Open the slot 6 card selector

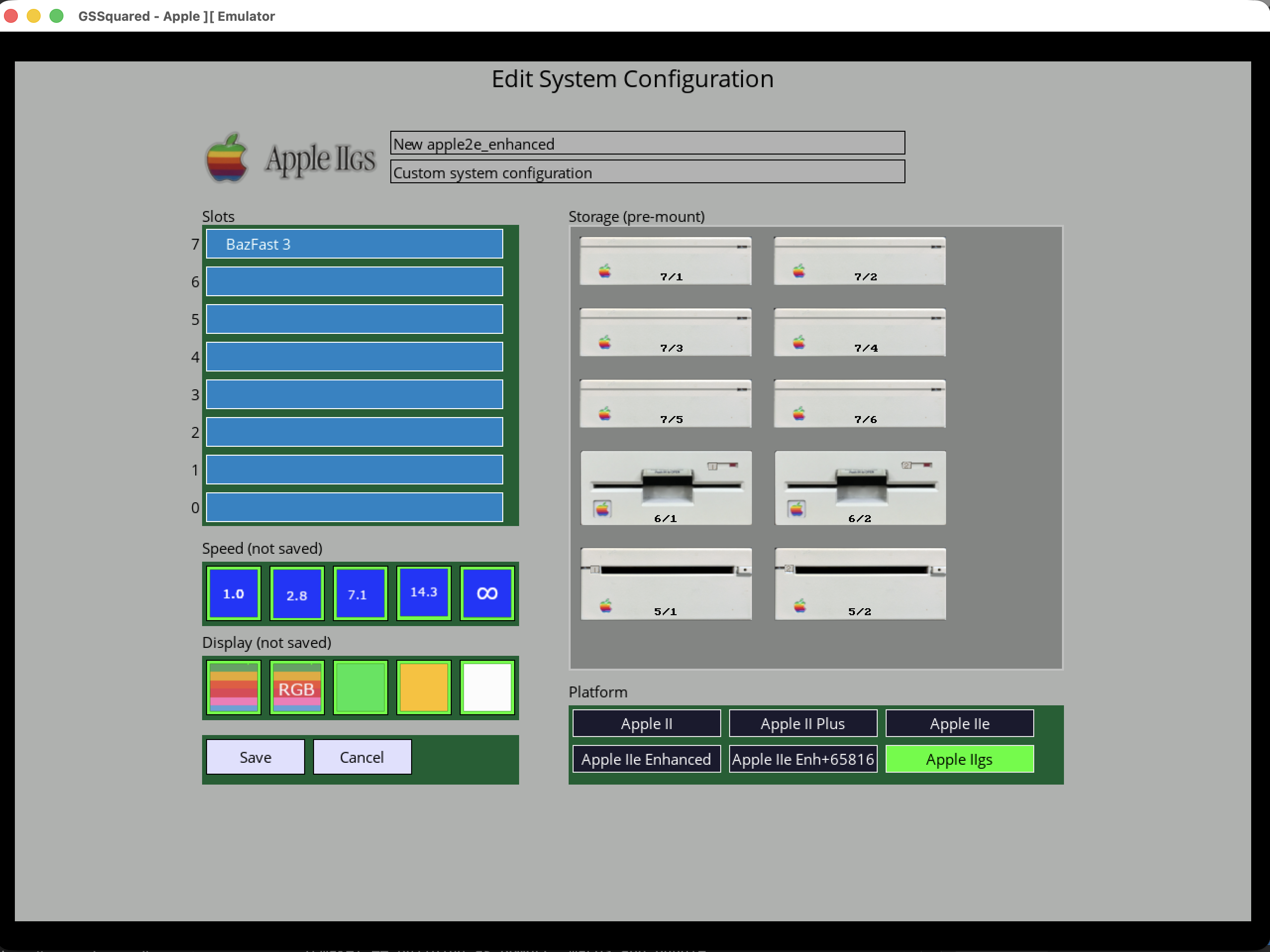[354, 281]
